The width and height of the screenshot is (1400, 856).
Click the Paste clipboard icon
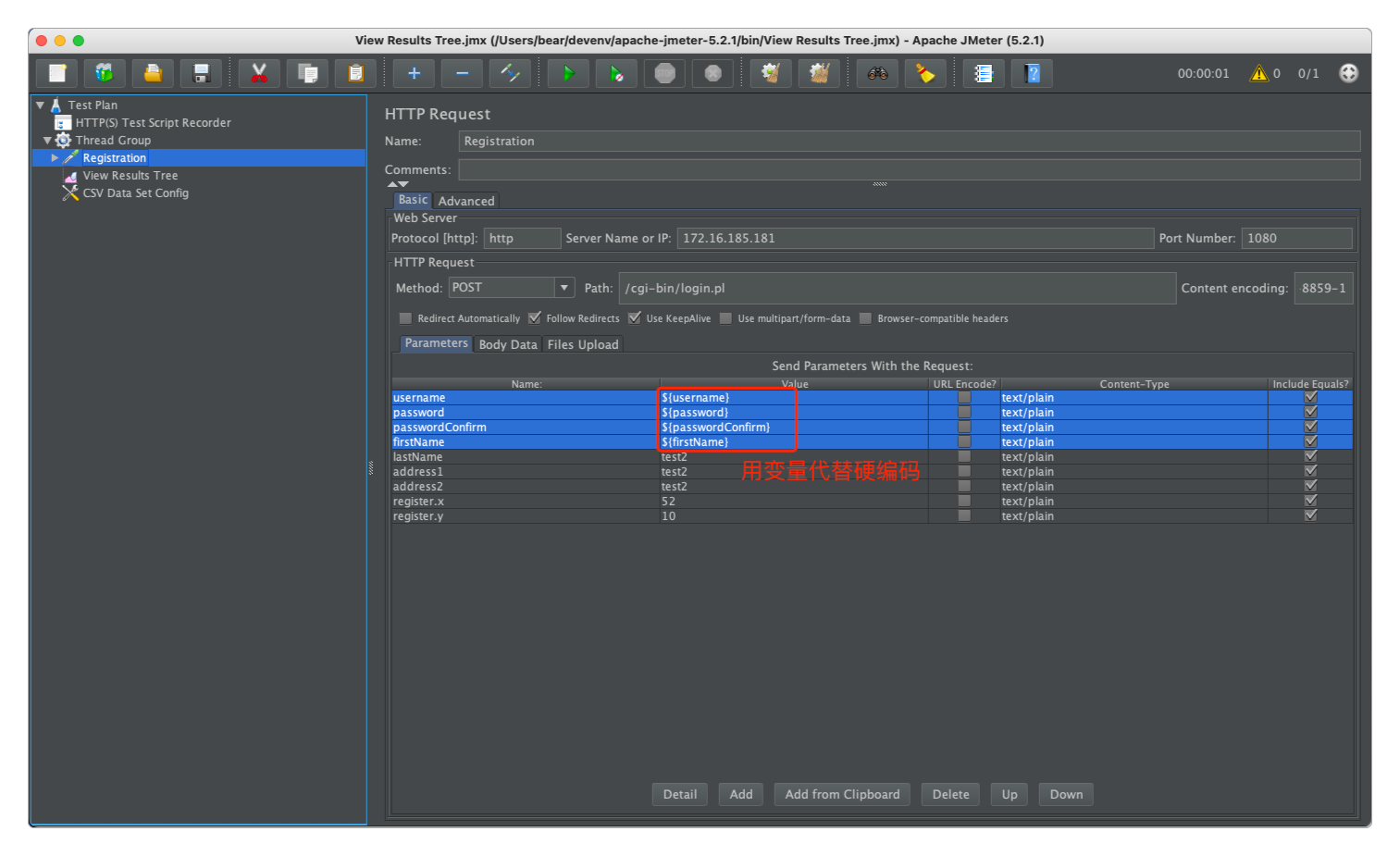[x=355, y=73]
